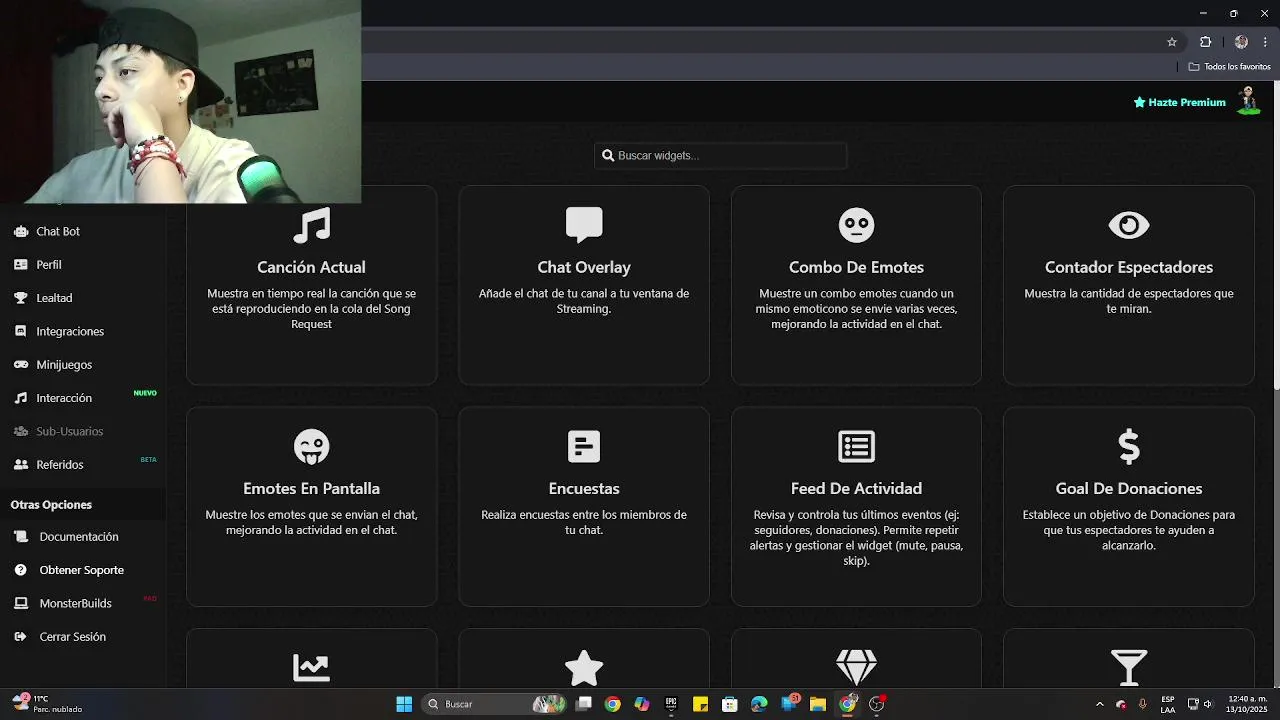Focus the Buscar widgets search field

721,155
